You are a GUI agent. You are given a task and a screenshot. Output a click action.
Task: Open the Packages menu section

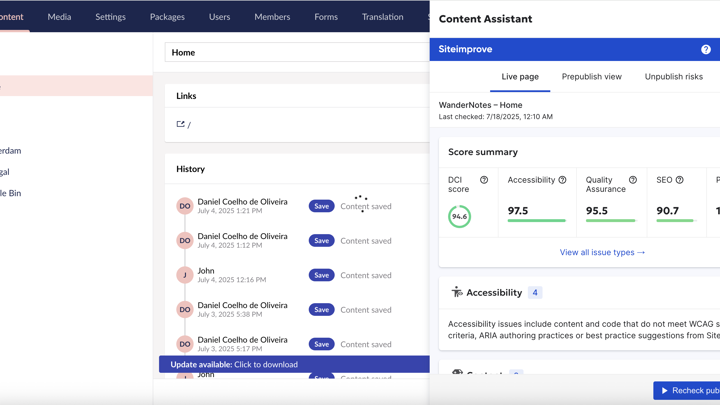pyautogui.click(x=167, y=16)
